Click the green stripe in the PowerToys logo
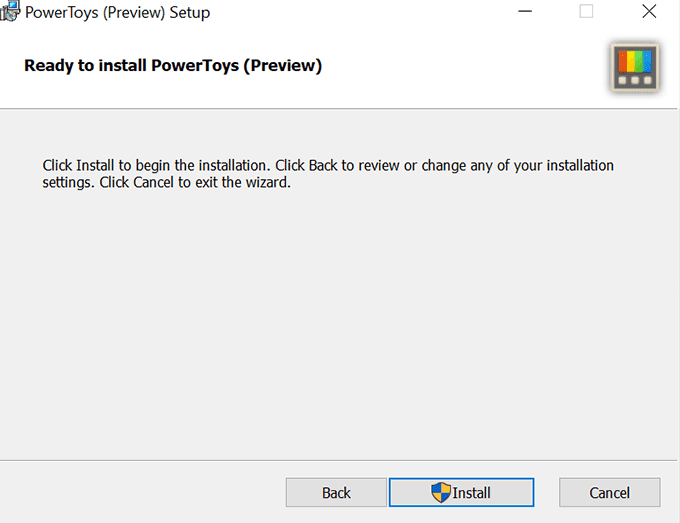The height and width of the screenshot is (523, 680). pos(638,63)
